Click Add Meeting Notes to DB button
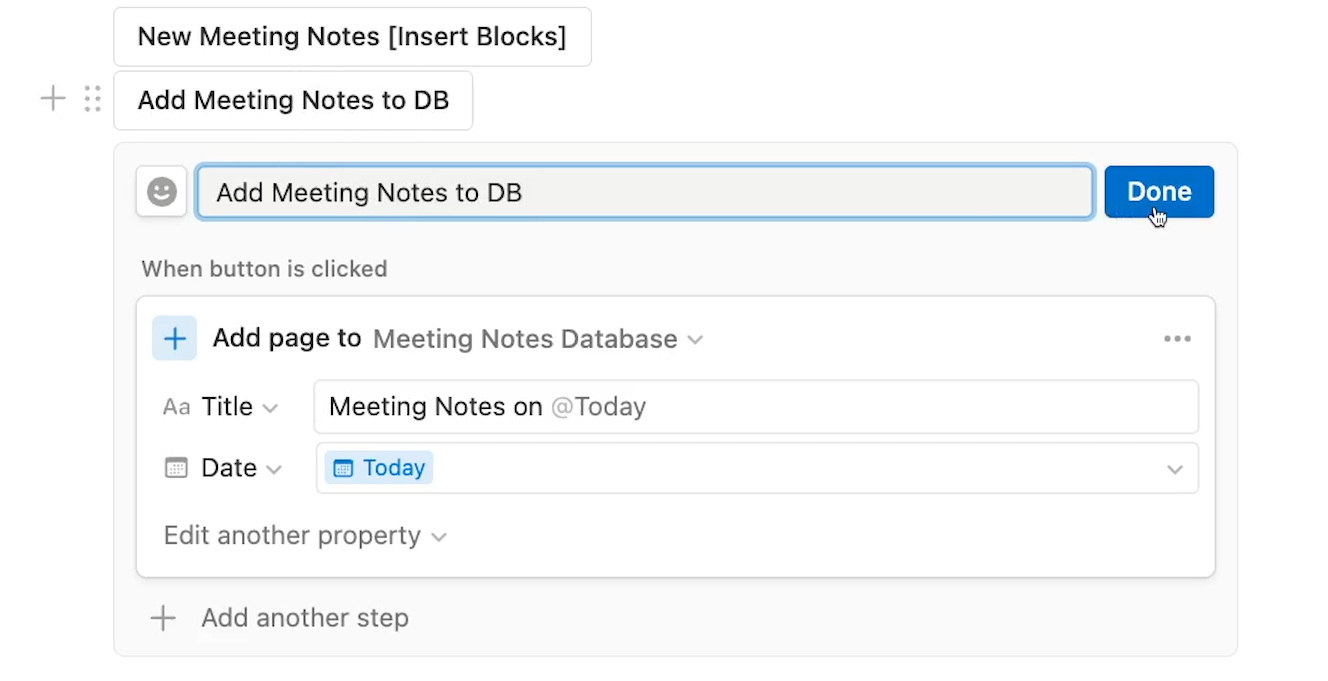 (x=293, y=100)
